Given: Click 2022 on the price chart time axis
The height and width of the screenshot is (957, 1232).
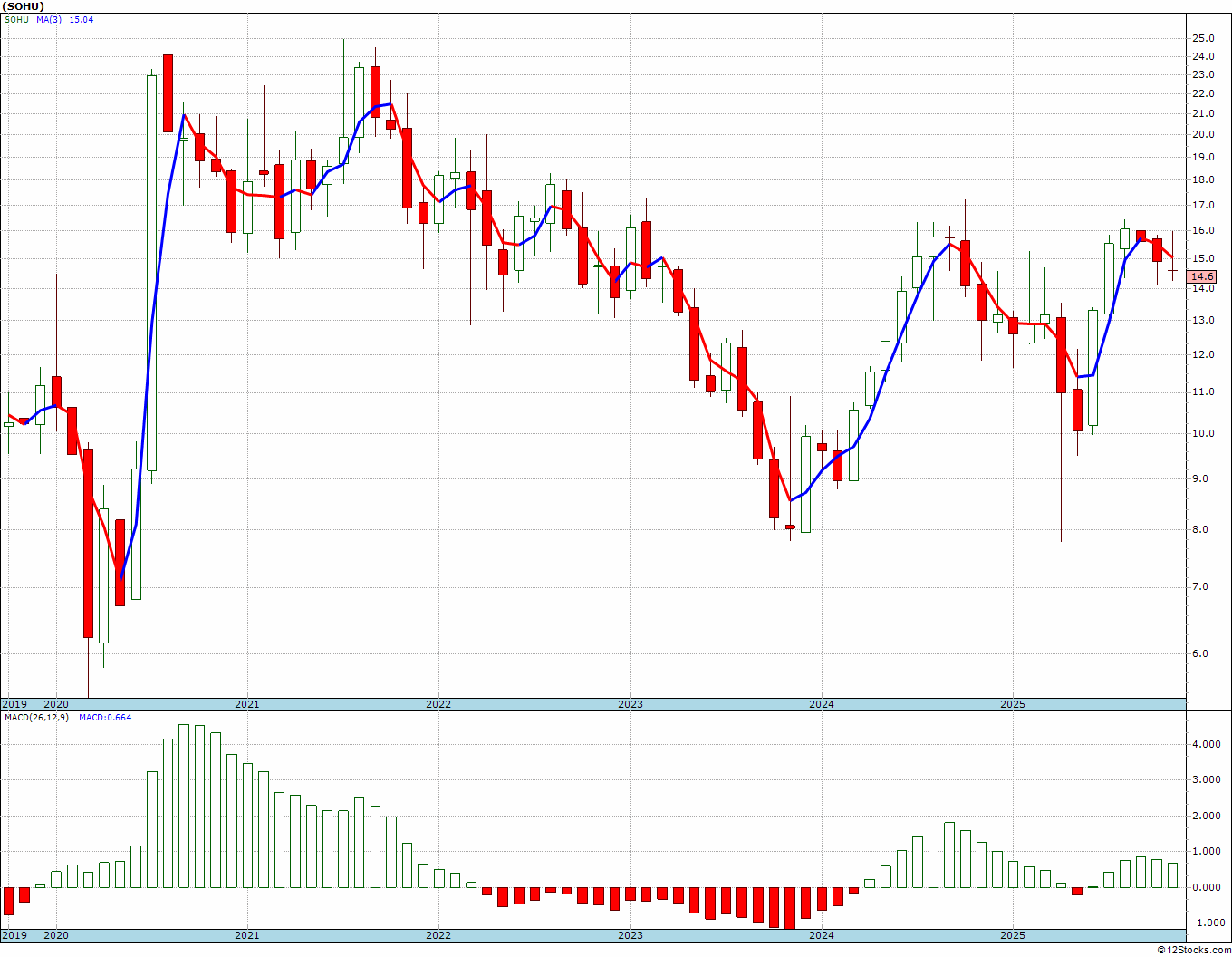Looking at the screenshot, I should point(438,704).
